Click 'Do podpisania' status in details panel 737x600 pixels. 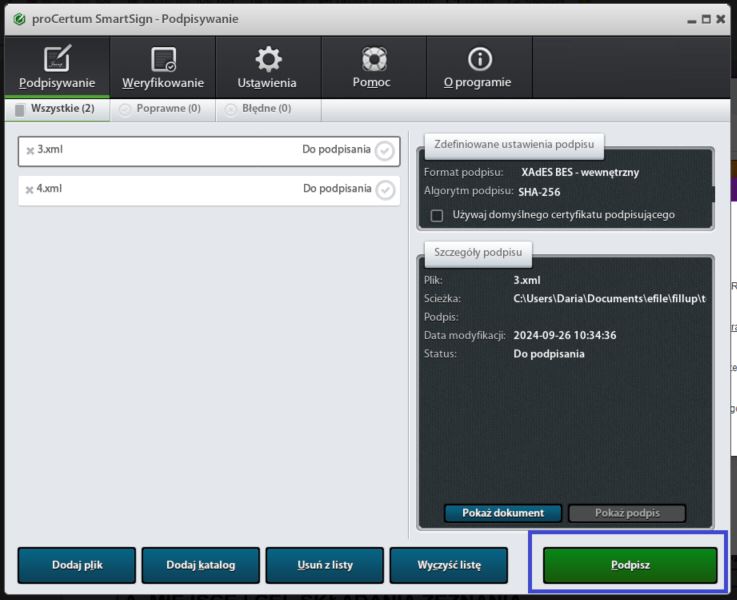pos(549,354)
